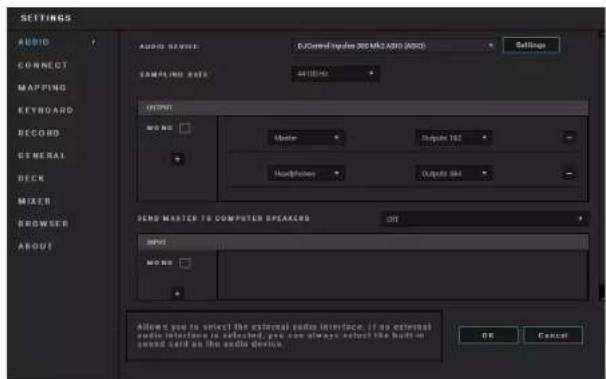606x379 pixels.
Task: Click the Audio Device label
Action: click(x=169, y=47)
